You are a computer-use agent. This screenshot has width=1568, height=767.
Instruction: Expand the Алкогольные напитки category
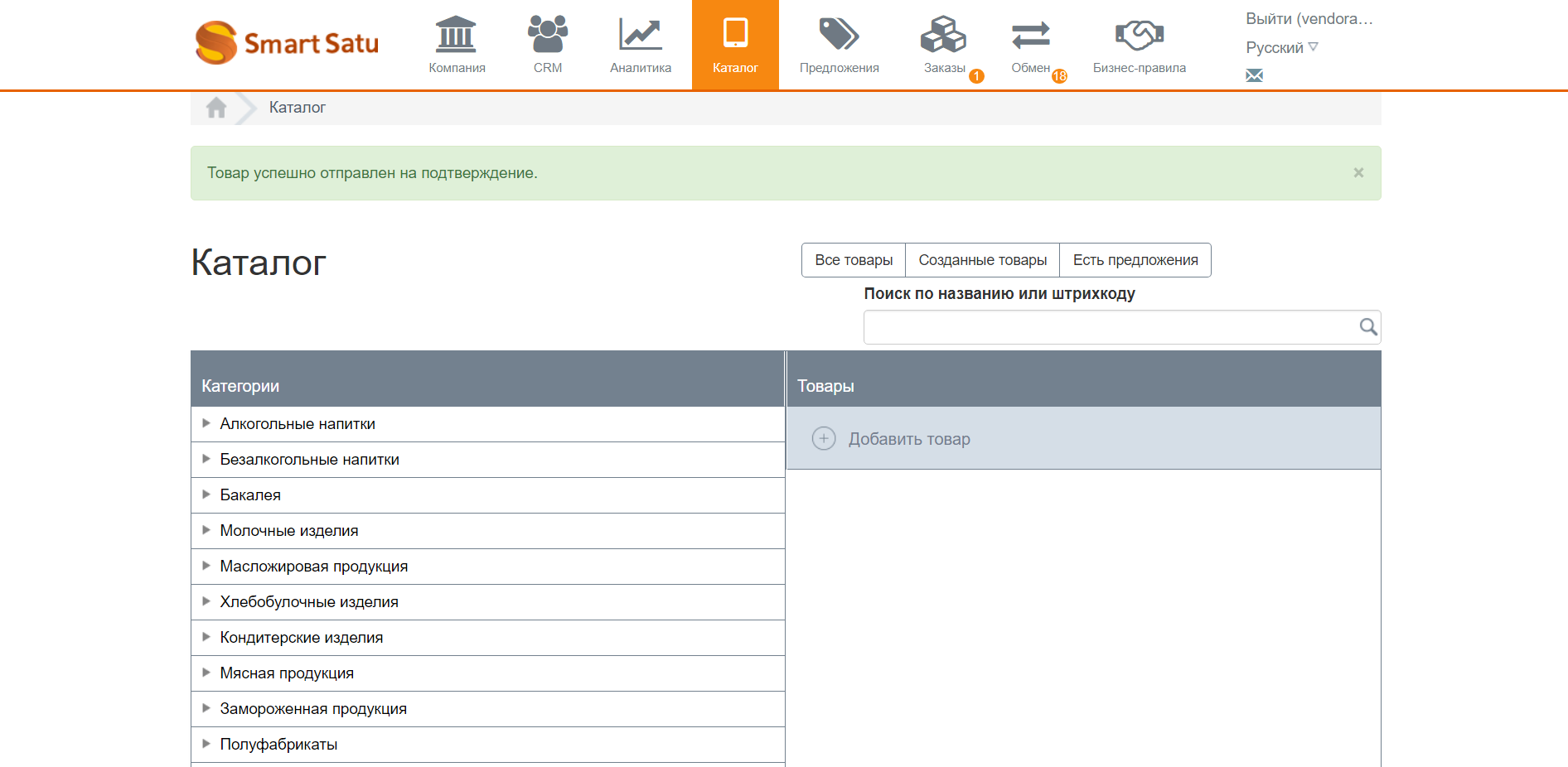206,423
